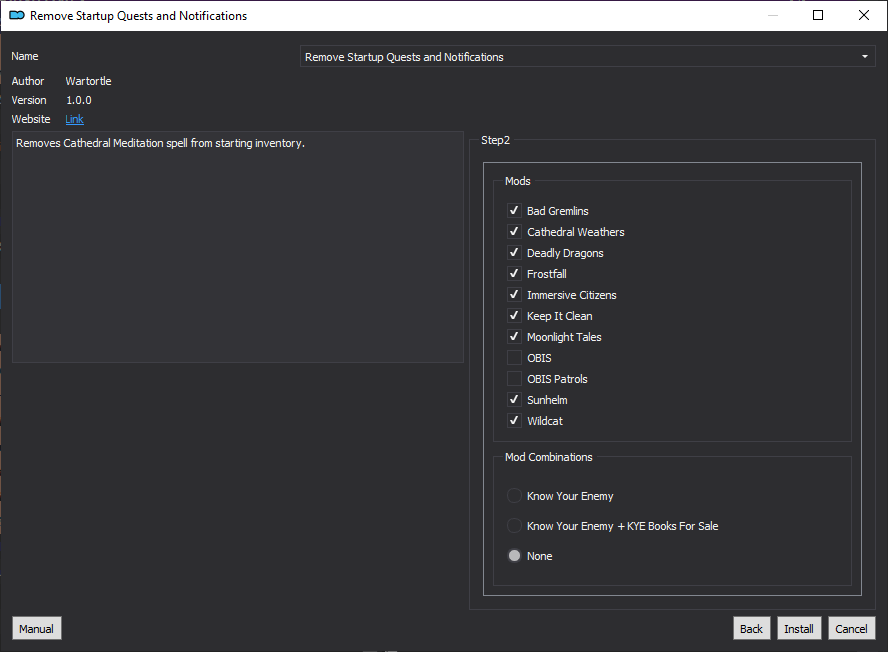
Task: Select the None mod combination
Action: click(x=514, y=556)
